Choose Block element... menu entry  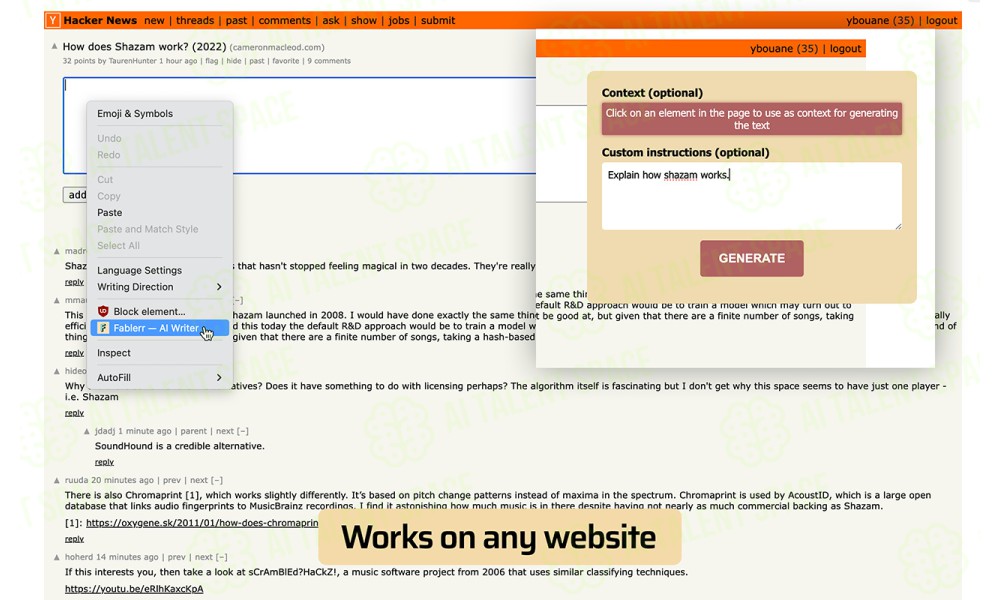click(x=159, y=311)
